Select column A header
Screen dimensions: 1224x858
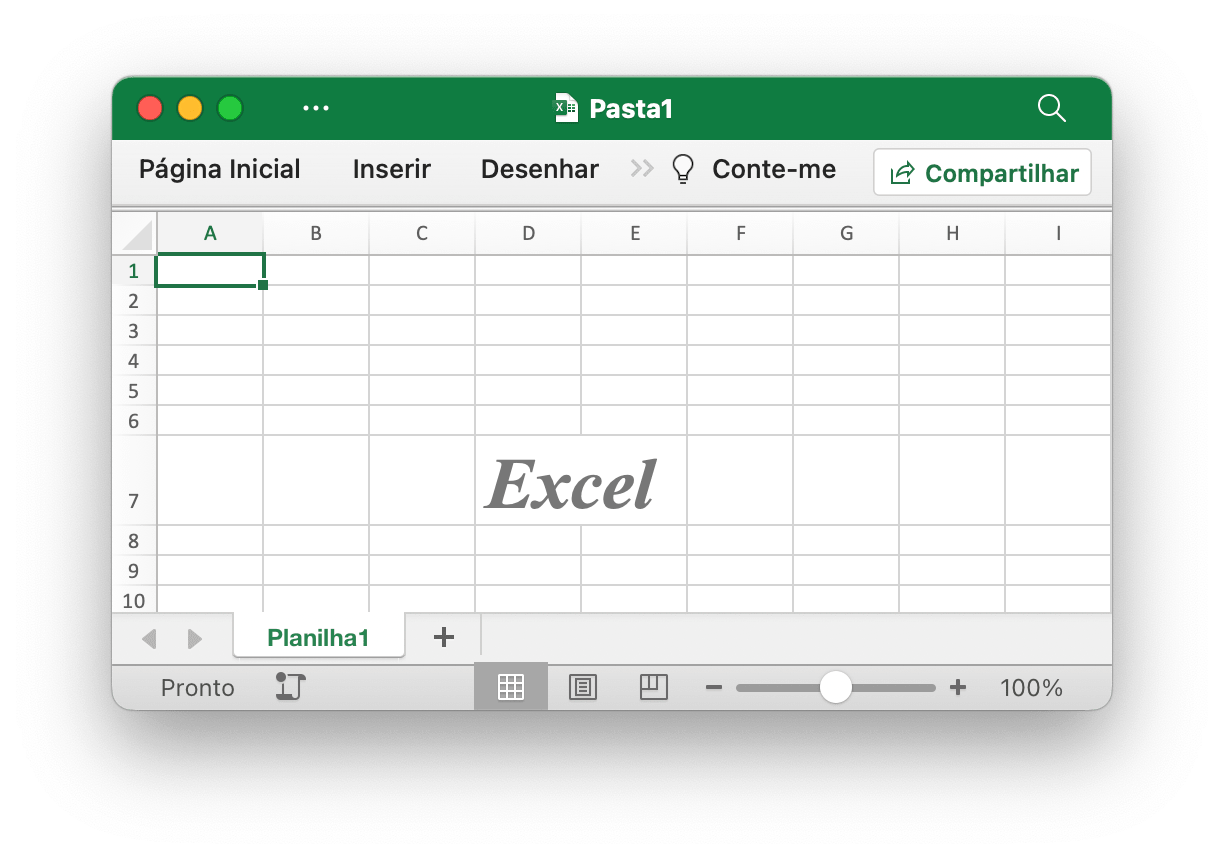210,234
